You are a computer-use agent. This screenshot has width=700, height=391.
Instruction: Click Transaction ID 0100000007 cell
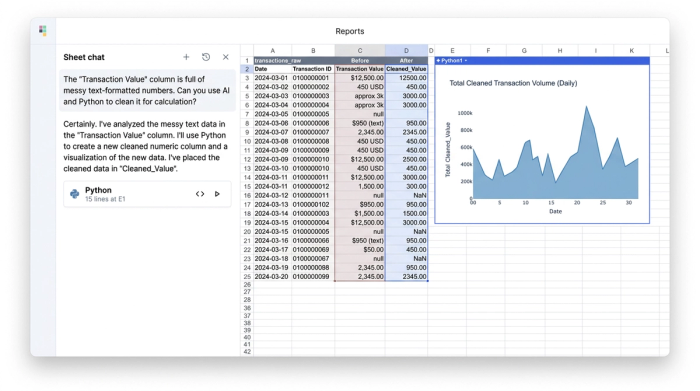313,132
